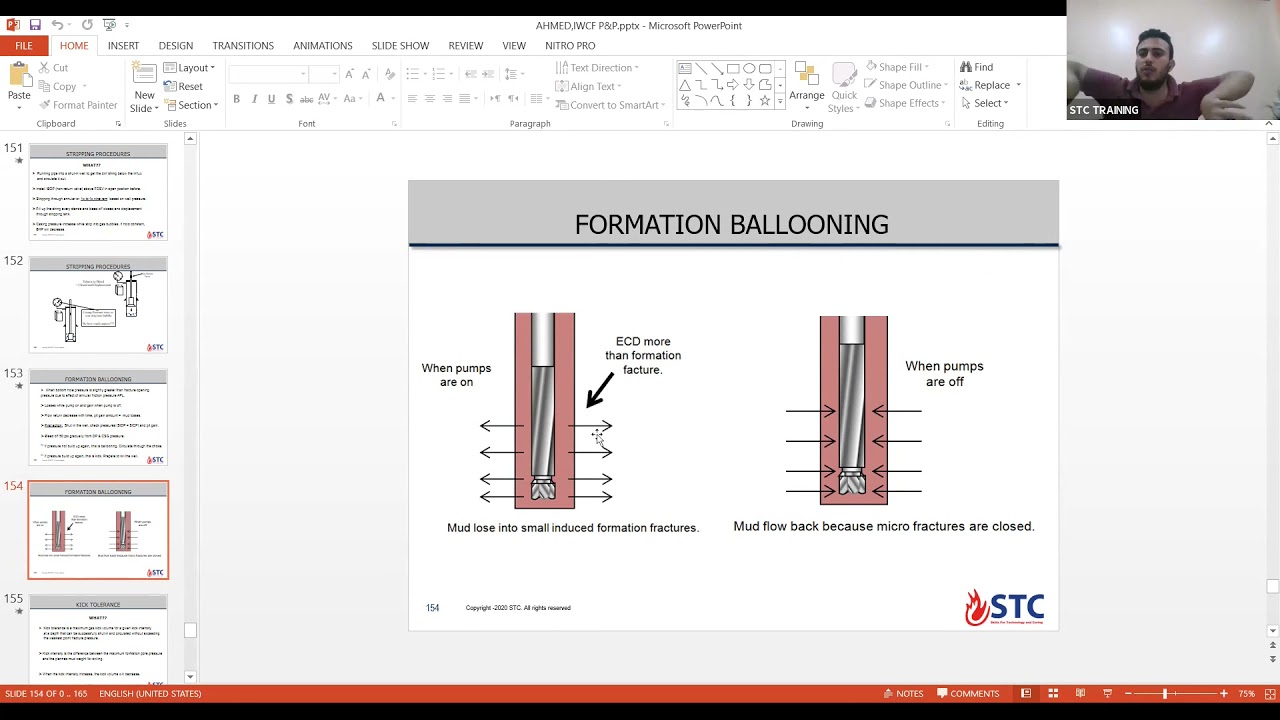Undo the last action
Image resolution: width=1280 pixels, height=720 pixels.
click(57, 25)
